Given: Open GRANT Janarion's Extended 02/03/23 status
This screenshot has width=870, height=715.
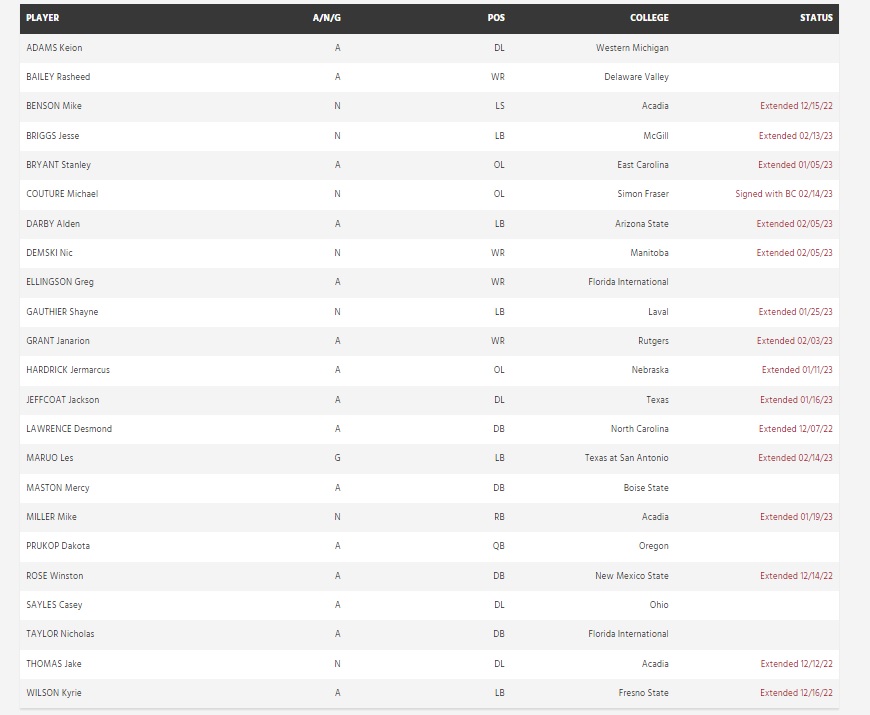Looking at the screenshot, I should point(795,341).
